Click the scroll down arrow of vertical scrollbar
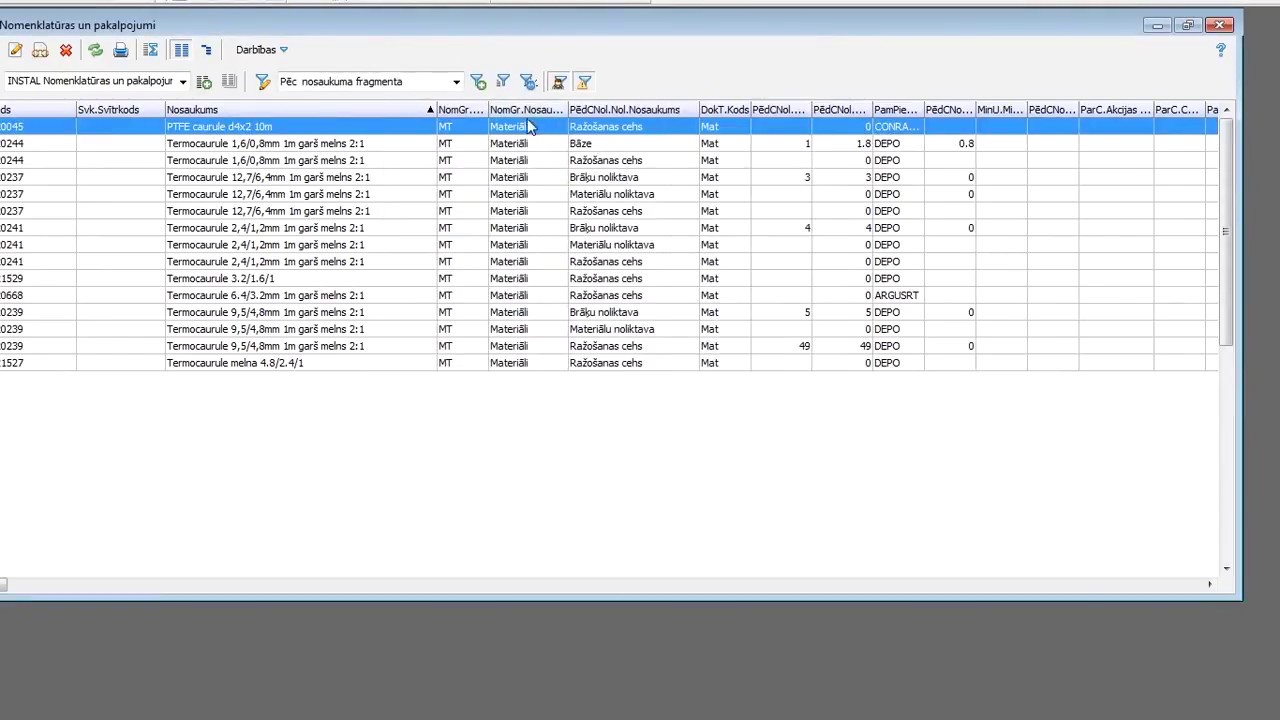Screen dimensions: 1280x720 (1226, 568)
